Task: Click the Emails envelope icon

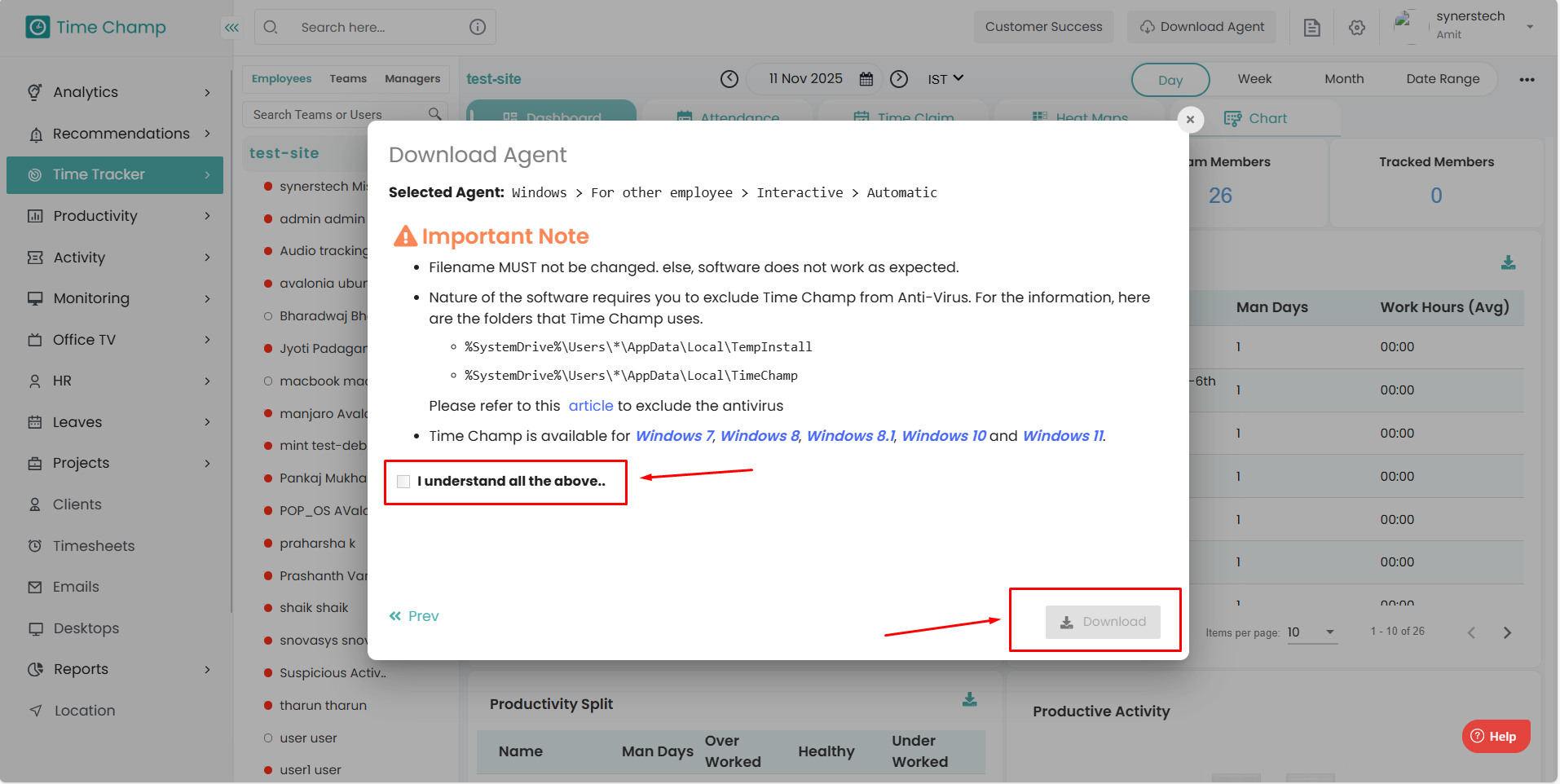Action: pyautogui.click(x=35, y=587)
